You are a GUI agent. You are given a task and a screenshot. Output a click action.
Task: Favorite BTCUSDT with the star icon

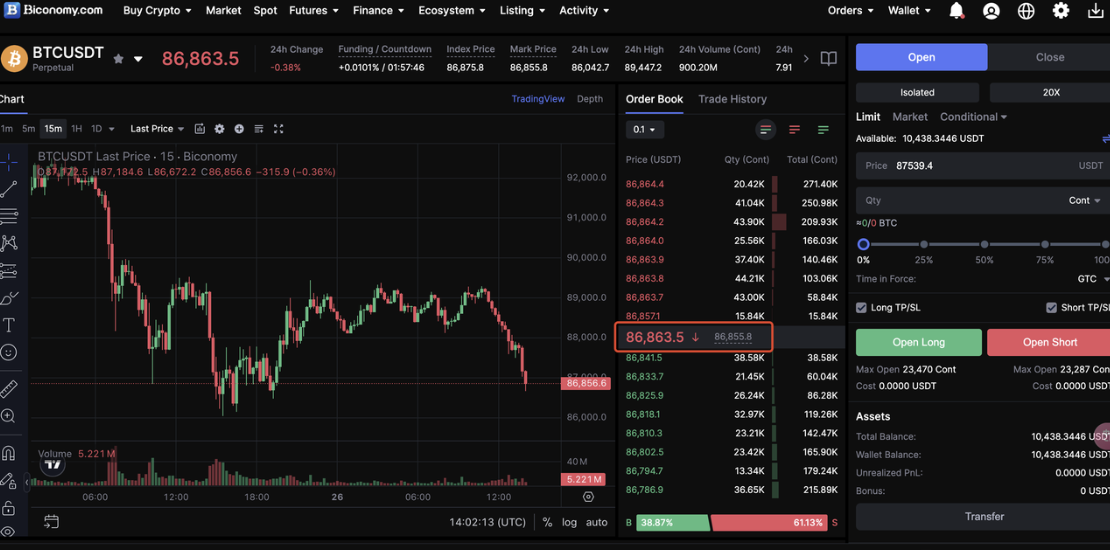point(119,59)
